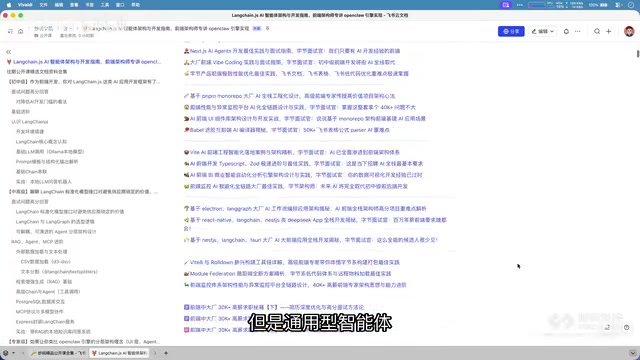Open the 编辑 menu in the menu bar
Viewport: 640px width, 360px height.
click(59, 5)
